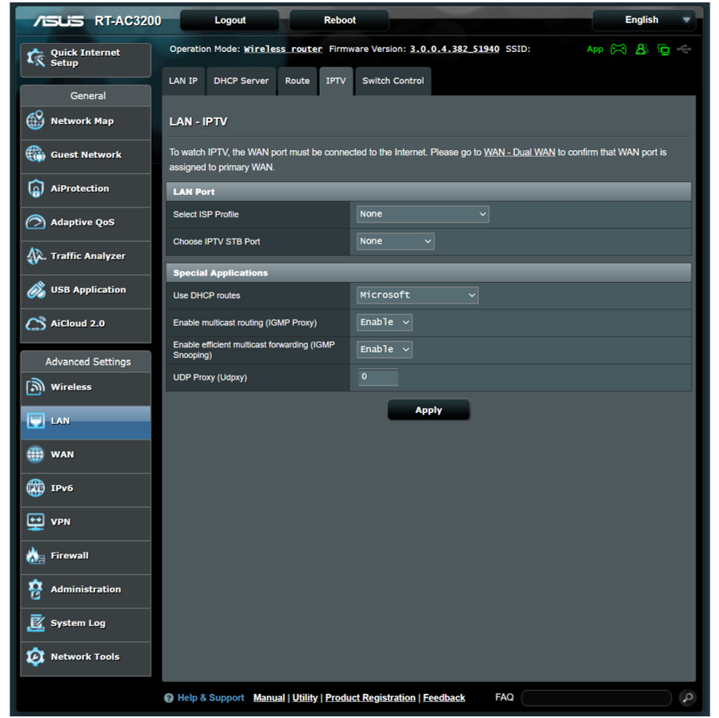719x718 pixels.
Task: Open the Choose IPTV STB Port dropdown
Action: click(x=396, y=241)
